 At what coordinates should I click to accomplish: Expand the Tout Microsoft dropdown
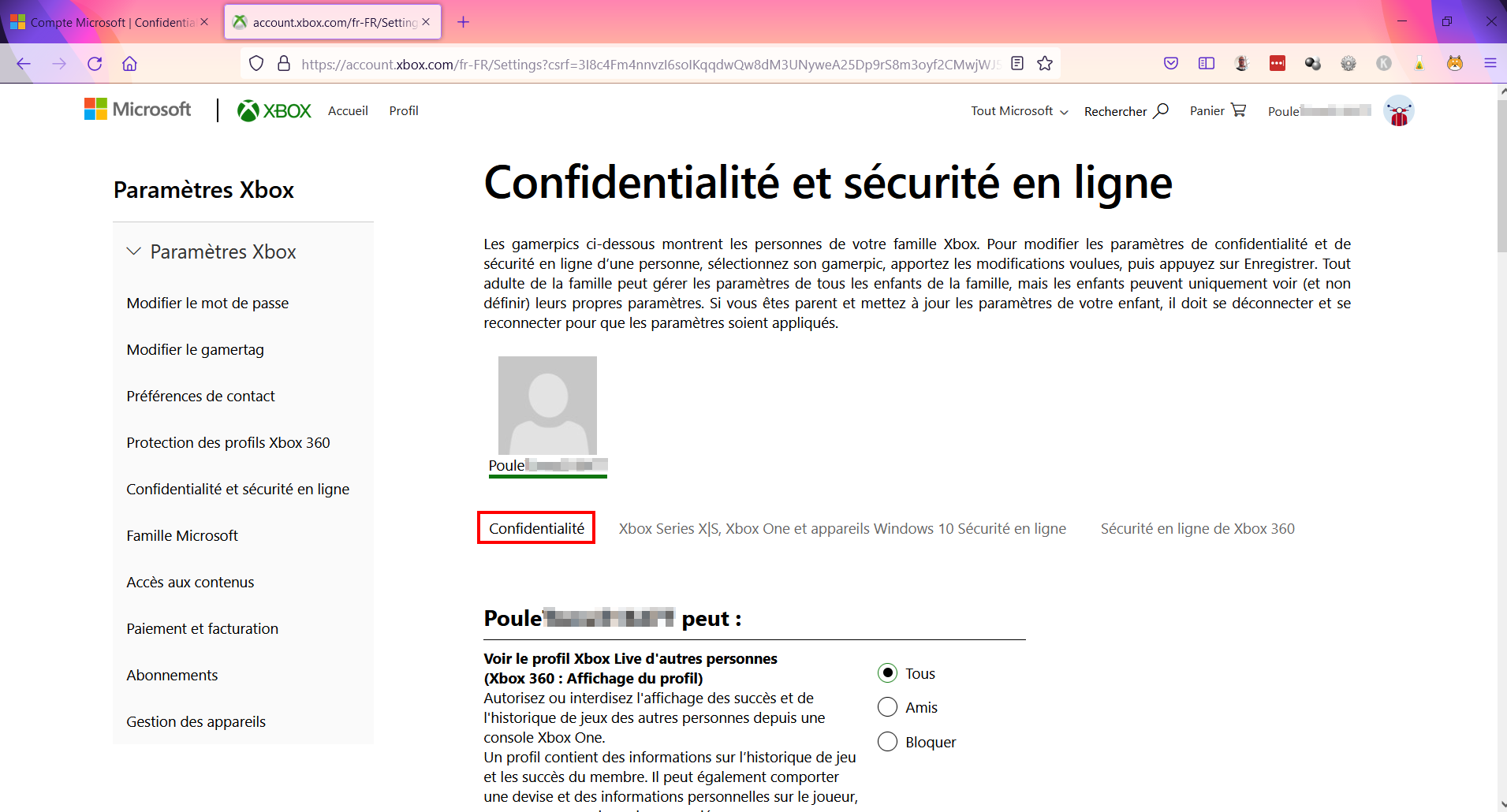[x=1020, y=111]
